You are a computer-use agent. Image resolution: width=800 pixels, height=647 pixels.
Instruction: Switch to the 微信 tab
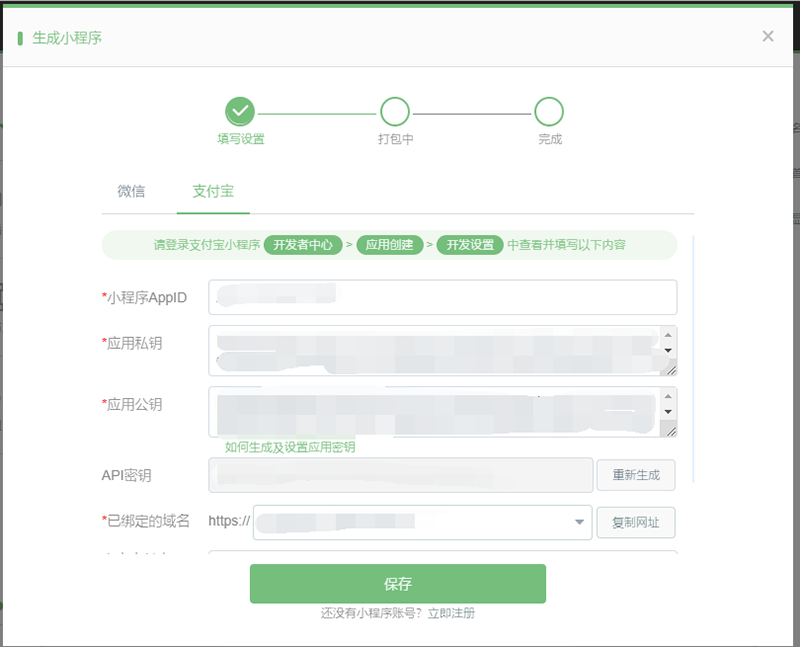tap(131, 191)
